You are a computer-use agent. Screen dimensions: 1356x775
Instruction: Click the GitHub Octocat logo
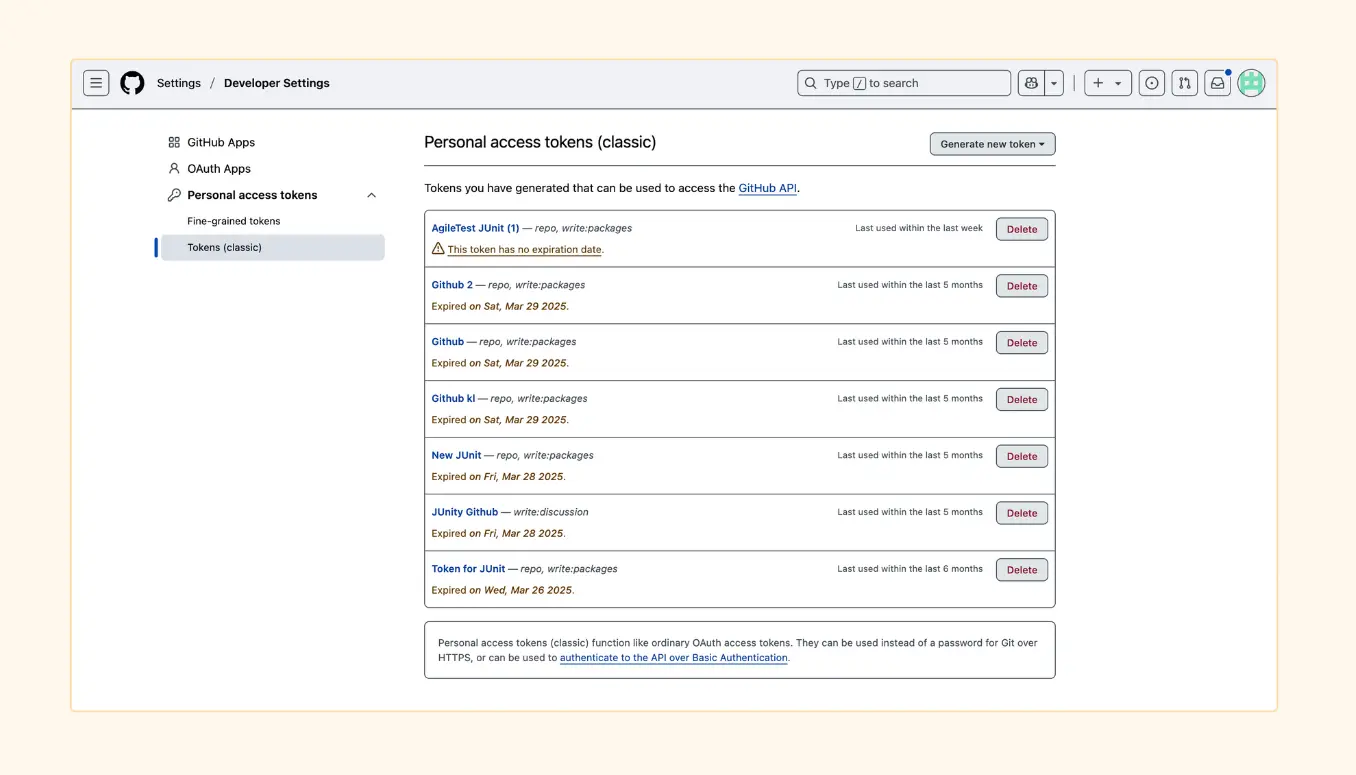click(x=132, y=83)
